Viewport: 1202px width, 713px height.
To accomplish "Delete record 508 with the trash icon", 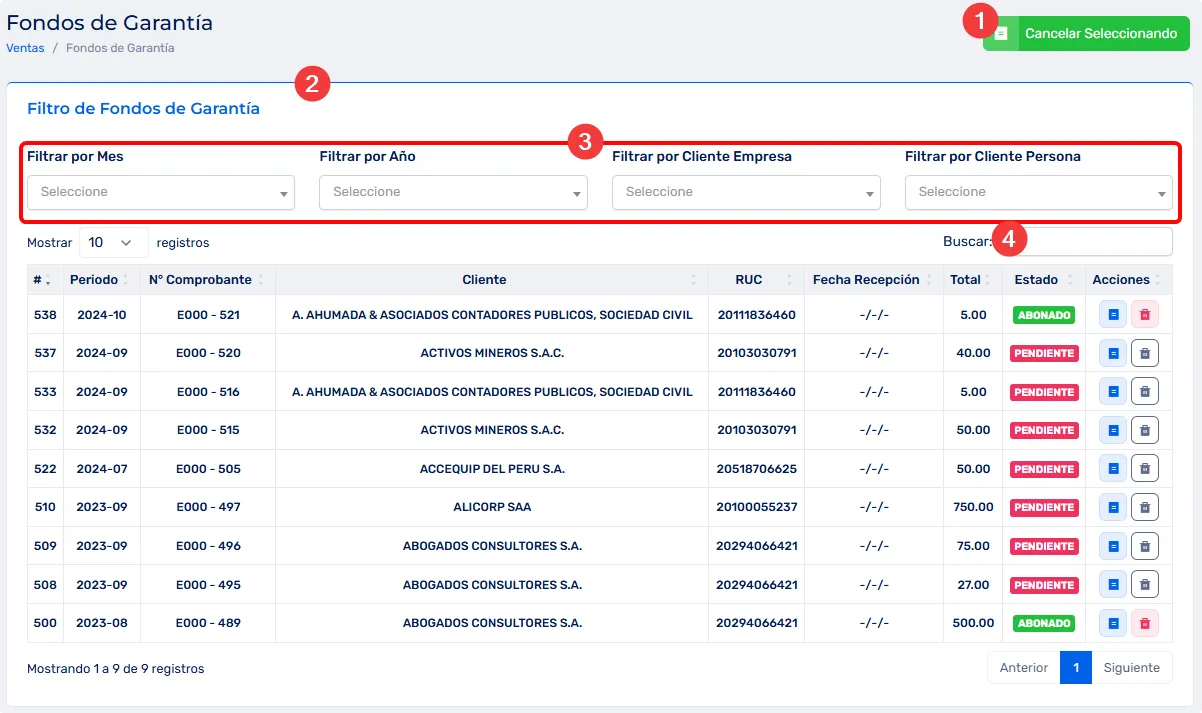I will pyautogui.click(x=1145, y=584).
